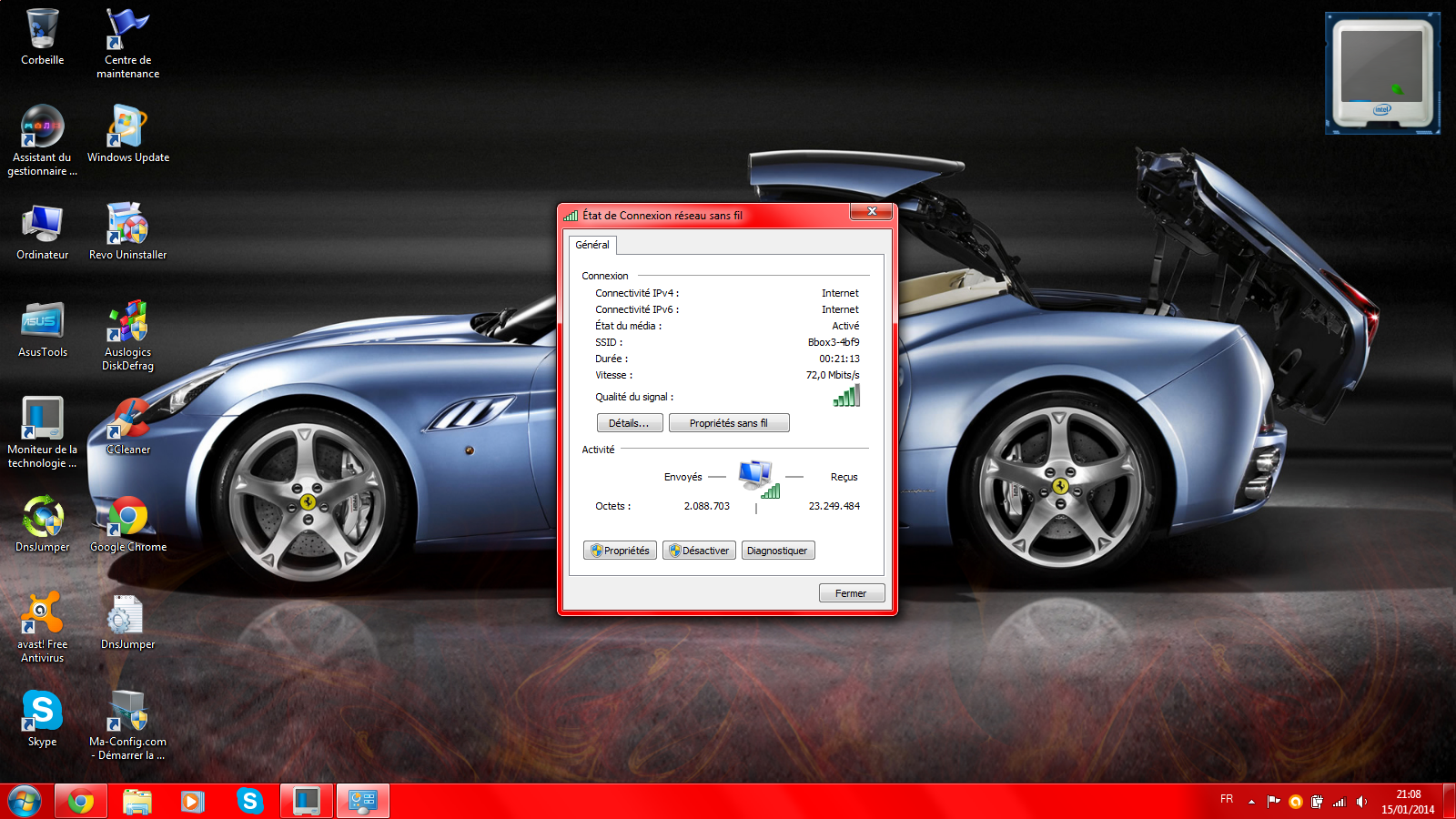Viewport: 1456px width, 819px height.
Task: Click the Intel CPU desktop gadget
Action: pos(1382,73)
